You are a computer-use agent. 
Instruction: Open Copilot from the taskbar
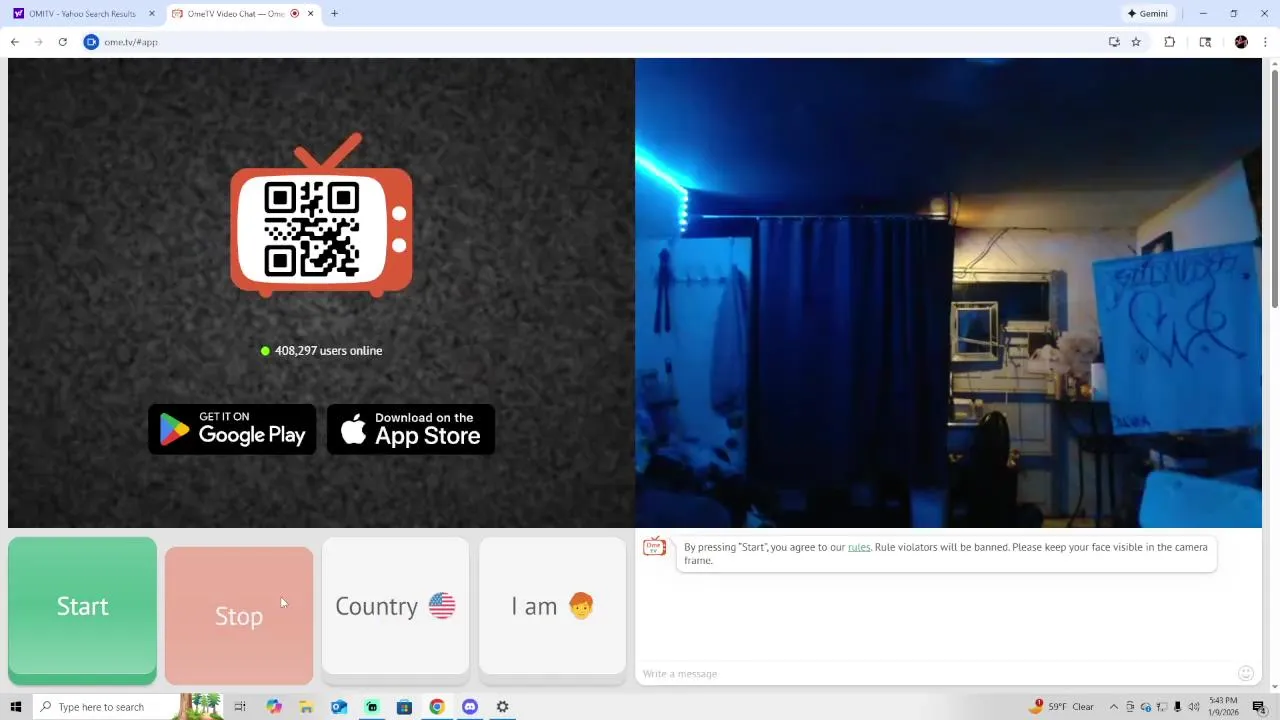click(274, 707)
